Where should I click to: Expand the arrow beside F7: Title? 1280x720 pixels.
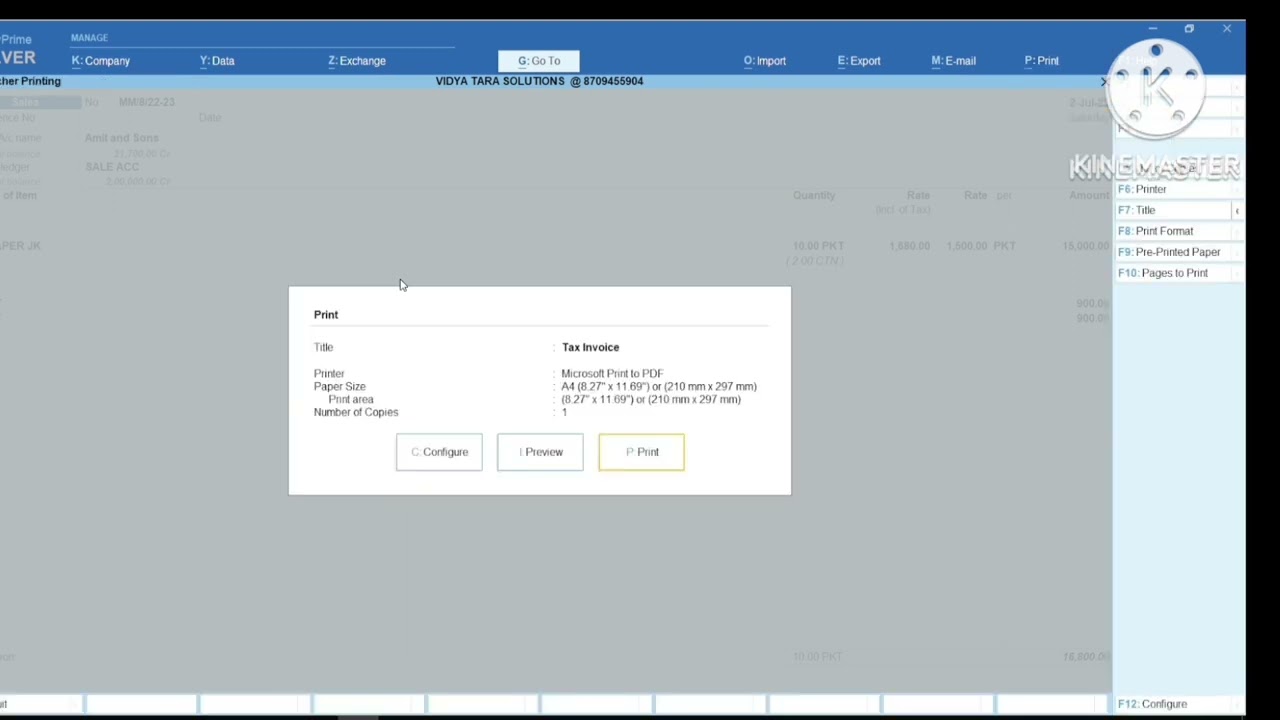[x=1238, y=210]
